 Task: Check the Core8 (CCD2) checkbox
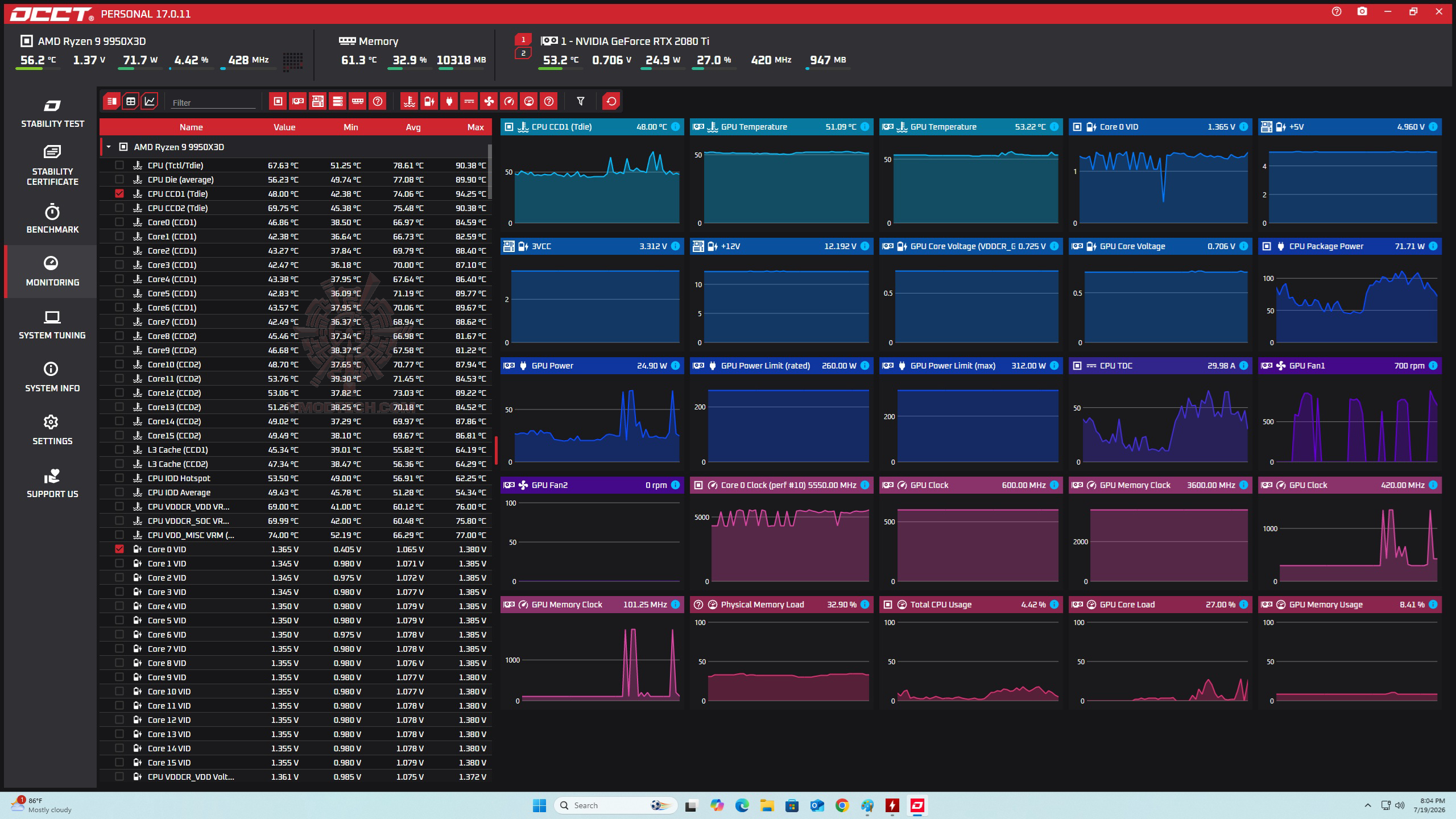[119, 336]
